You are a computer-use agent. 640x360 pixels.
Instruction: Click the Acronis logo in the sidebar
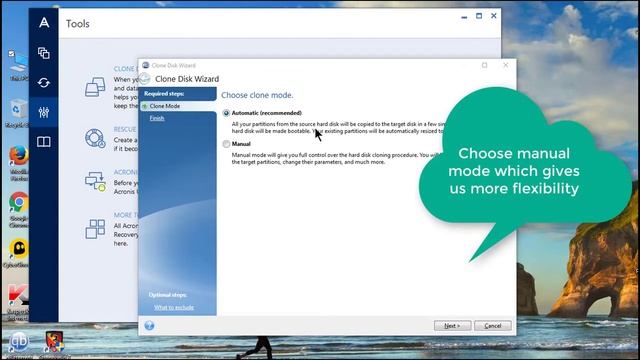44,22
